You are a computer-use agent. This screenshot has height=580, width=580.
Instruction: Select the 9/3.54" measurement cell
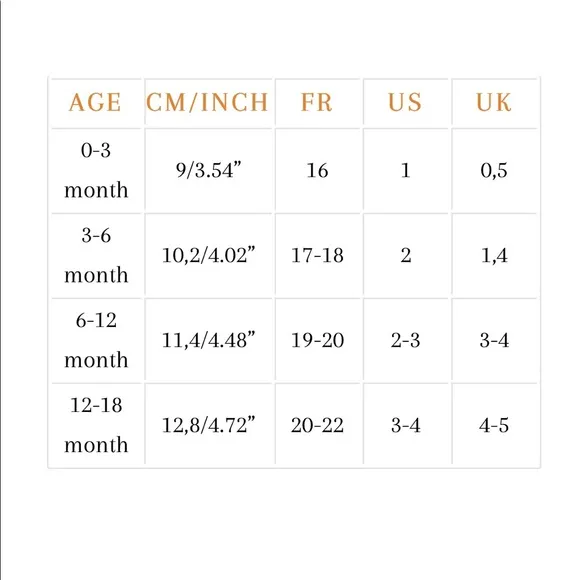(x=209, y=170)
